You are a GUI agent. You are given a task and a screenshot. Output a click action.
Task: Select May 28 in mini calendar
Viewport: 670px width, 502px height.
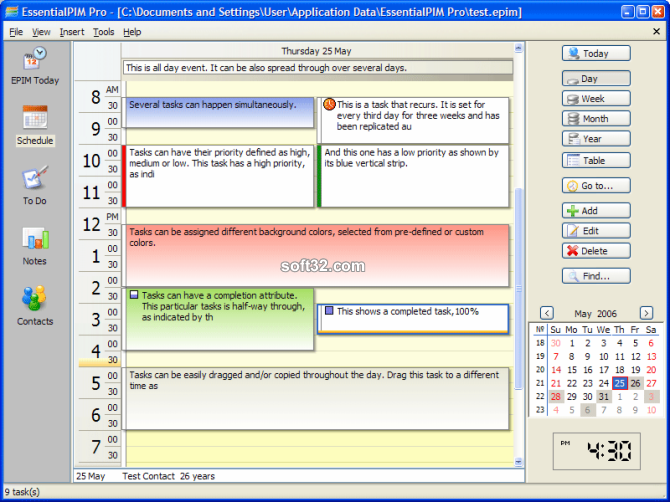pyautogui.click(x=555, y=396)
